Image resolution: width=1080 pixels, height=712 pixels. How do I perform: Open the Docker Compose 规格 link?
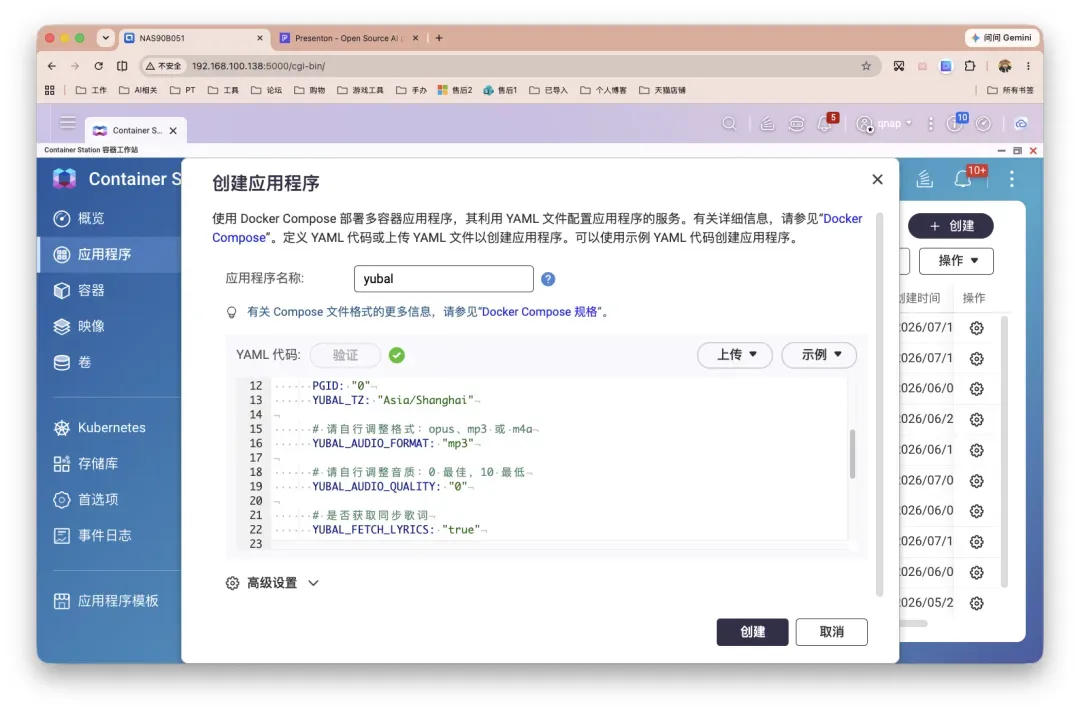[x=539, y=312]
